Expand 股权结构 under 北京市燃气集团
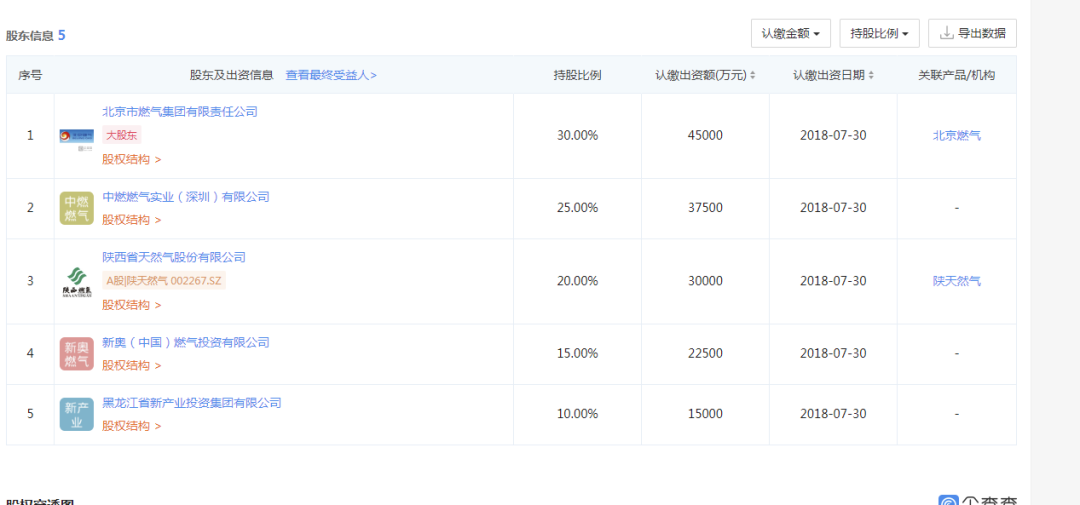Screen dimensions: 1080x505 [132, 159]
